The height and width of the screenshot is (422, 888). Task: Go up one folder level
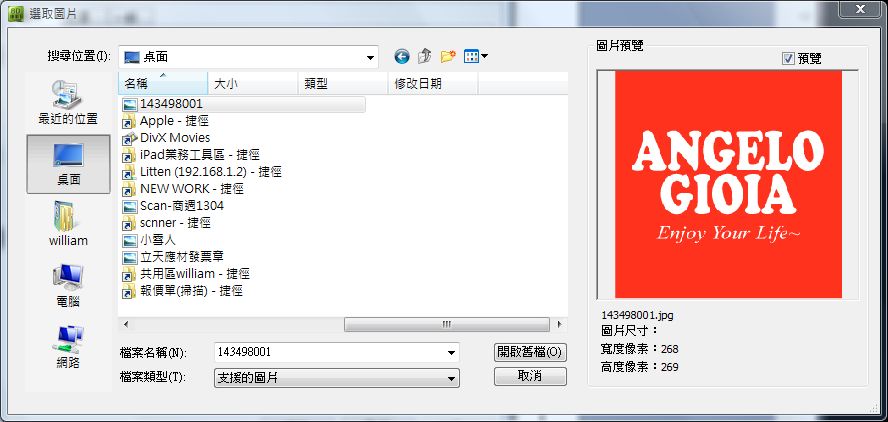(x=425, y=56)
